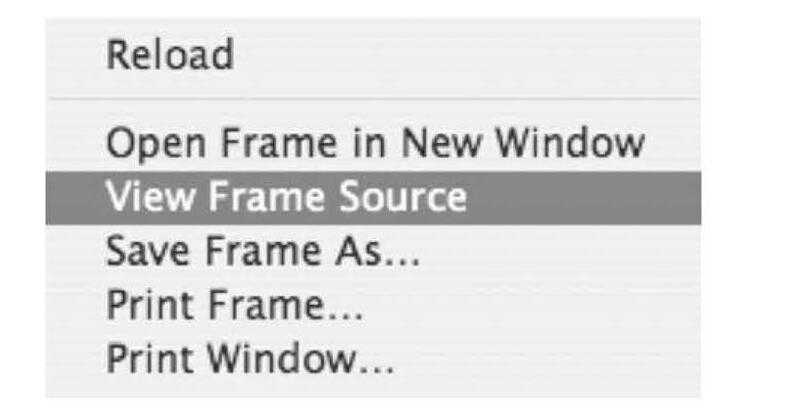The height and width of the screenshot is (419, 787).
Task: Choose Save Frame As...
Action: pos(263,251)
